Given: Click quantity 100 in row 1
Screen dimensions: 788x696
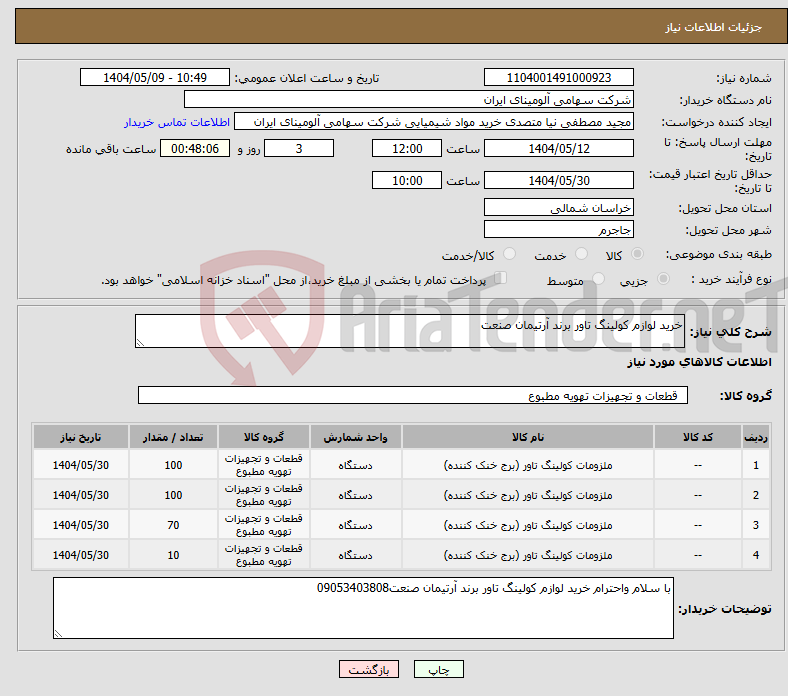Looking at the screenshot, I should pyautogui.click(x=173, y=465).
